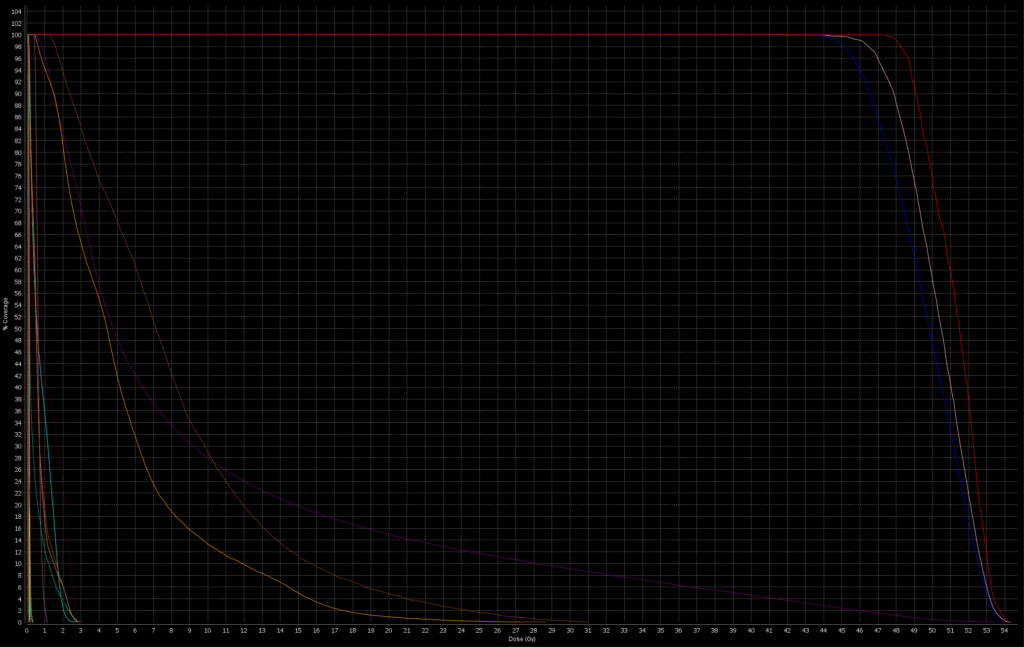Click the 40 tick on the dose axis
Screen dimensions: 1024x647
(751, 630)
